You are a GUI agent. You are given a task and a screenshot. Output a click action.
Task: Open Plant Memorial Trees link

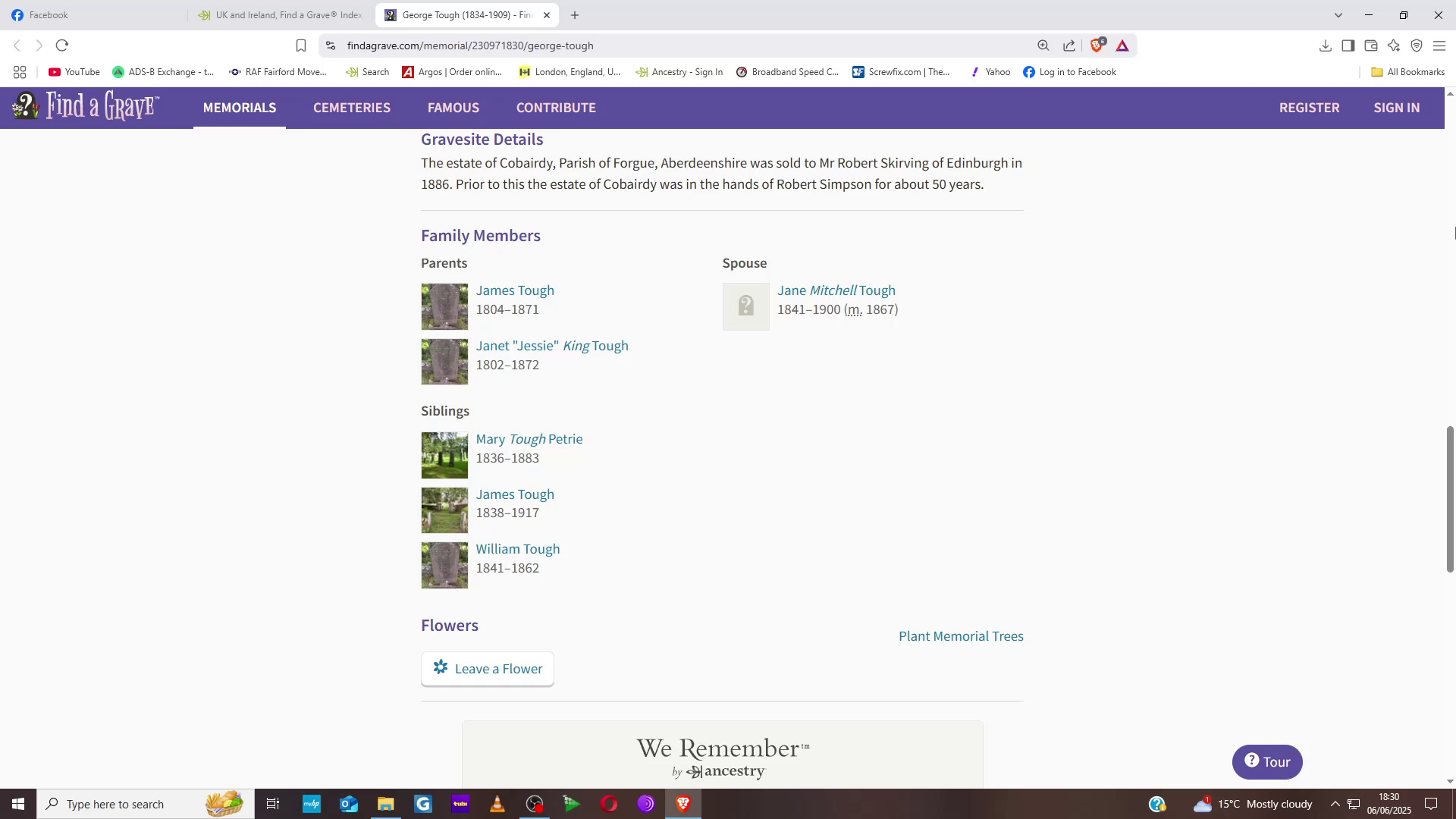pos(961,636)
